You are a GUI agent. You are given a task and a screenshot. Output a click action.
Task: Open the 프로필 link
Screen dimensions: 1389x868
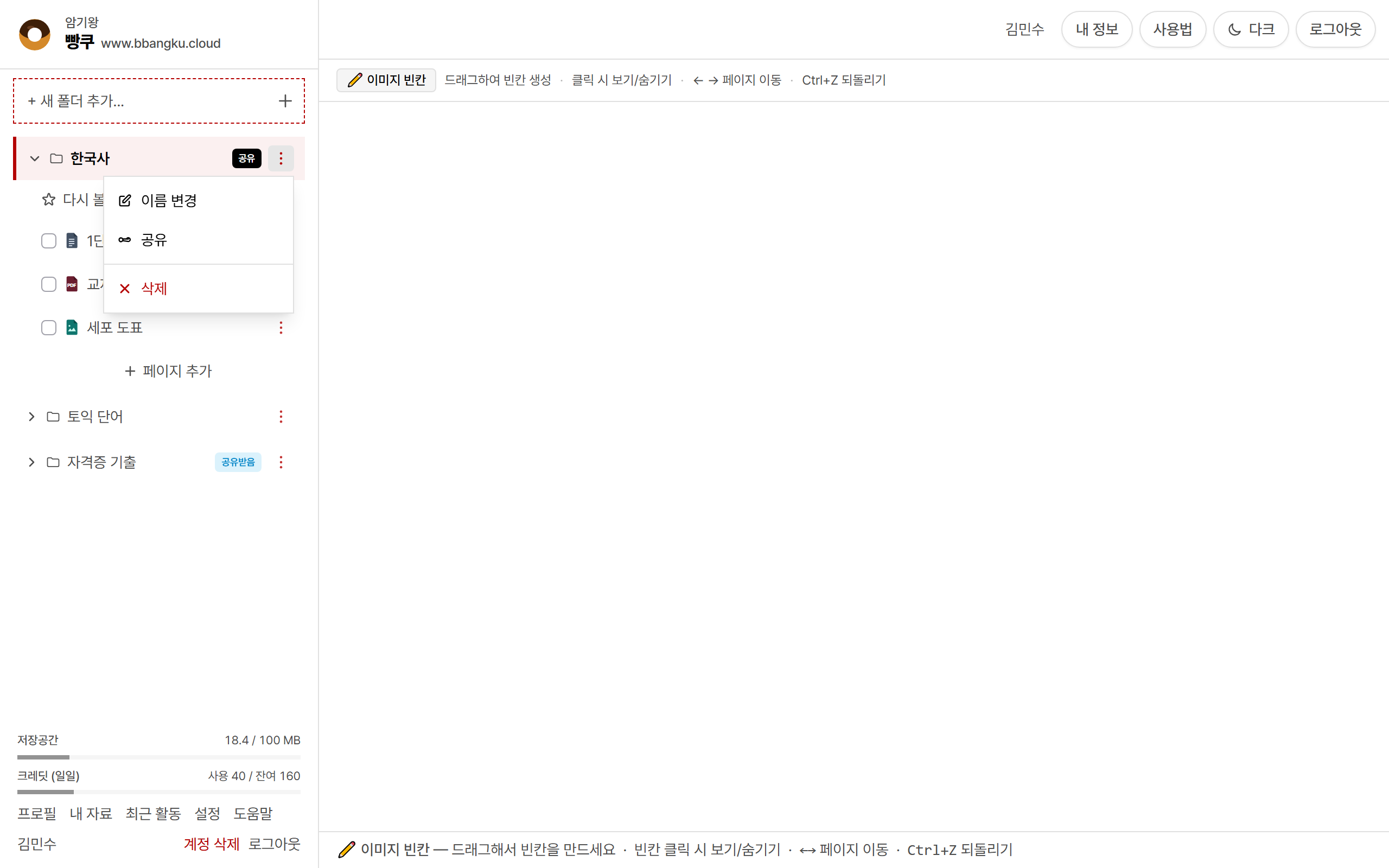(x=37, y=813)
